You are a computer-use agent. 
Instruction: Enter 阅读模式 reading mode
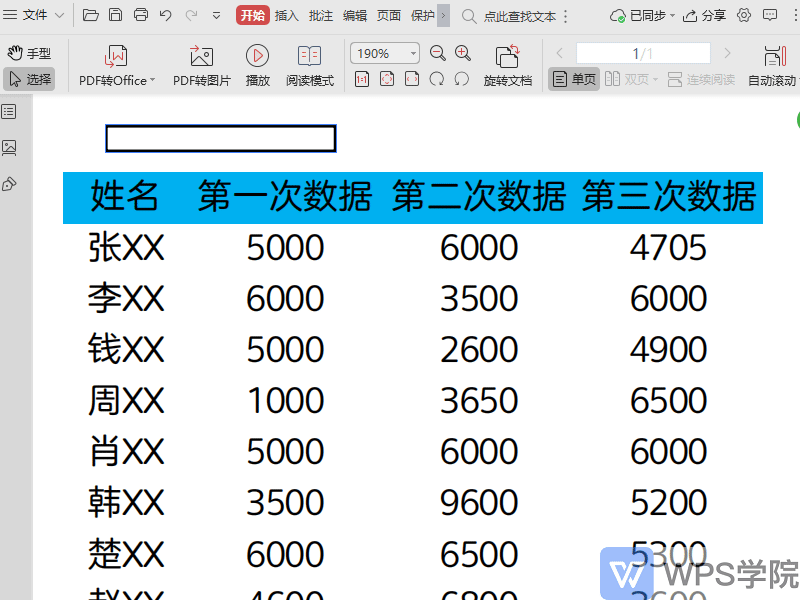tap(310, 68)
